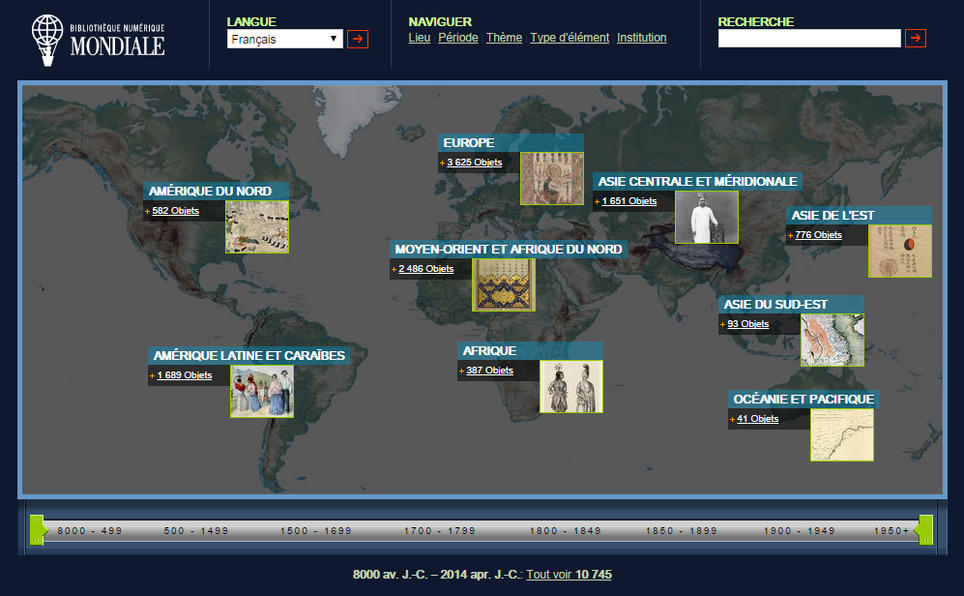
Task: Open the Thème navigation link
Action: [504, 38]
